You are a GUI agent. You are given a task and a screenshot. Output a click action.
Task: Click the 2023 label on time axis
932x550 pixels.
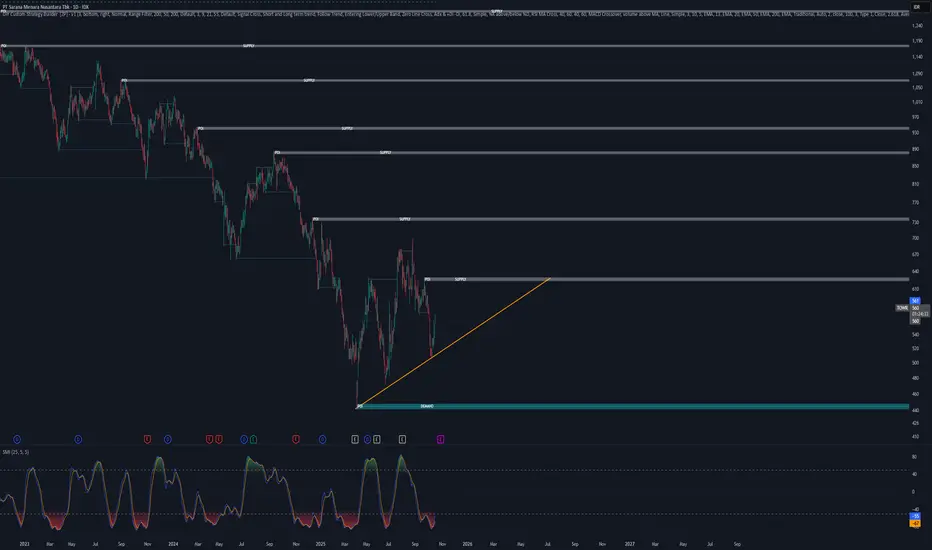pyautogui.click(x=24, y=544)
